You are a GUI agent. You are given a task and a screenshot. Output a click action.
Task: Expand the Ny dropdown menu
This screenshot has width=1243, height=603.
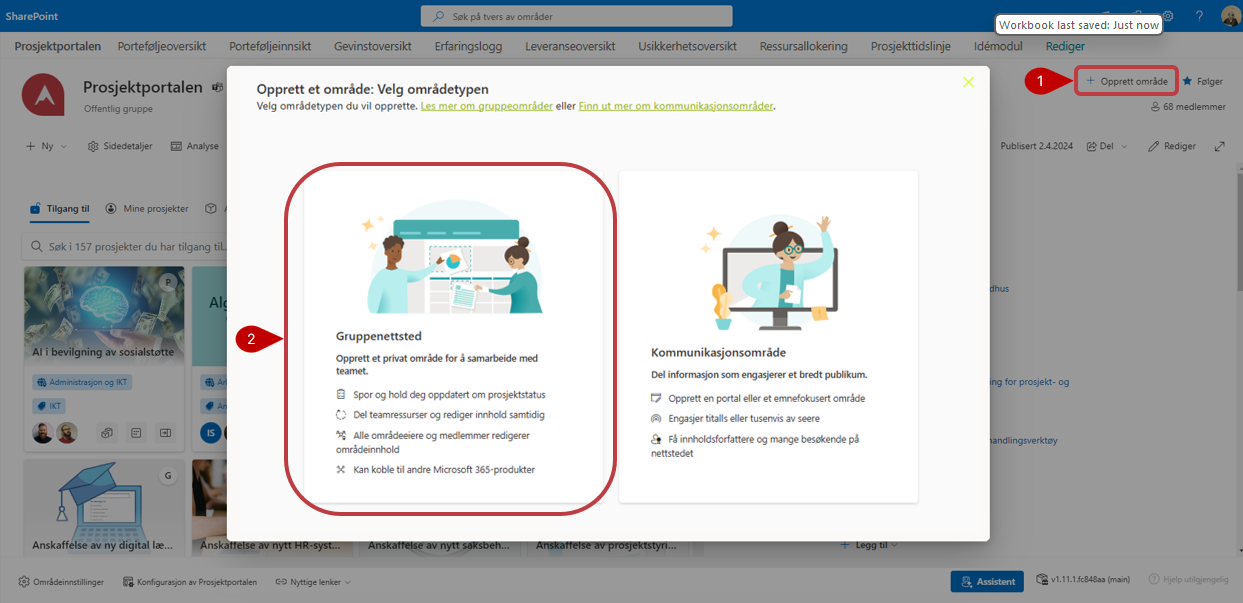(46, 146)
